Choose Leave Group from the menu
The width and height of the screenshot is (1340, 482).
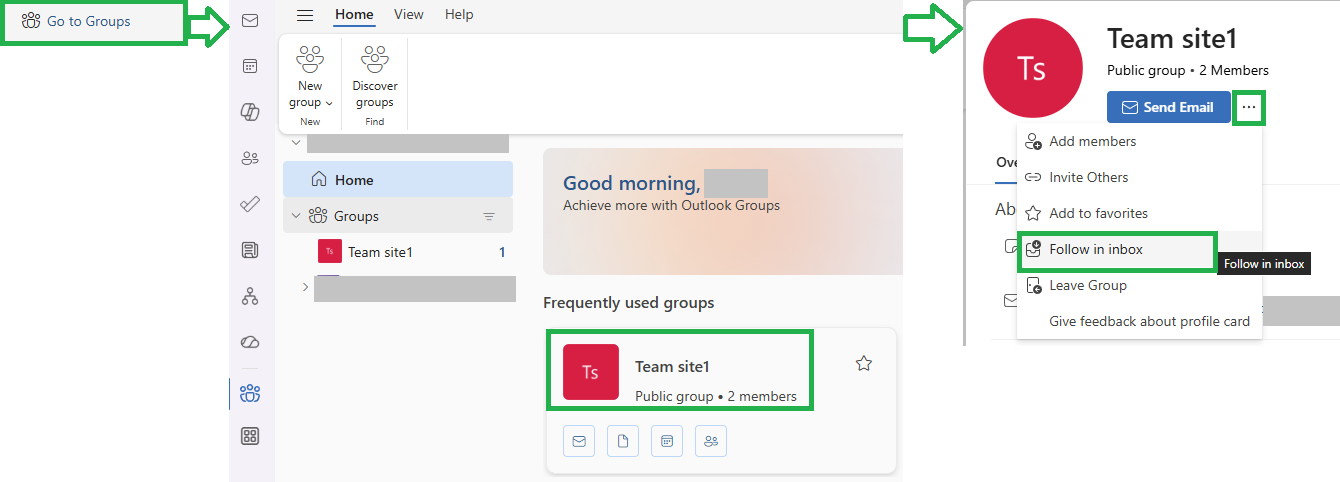click(1139, 285)
